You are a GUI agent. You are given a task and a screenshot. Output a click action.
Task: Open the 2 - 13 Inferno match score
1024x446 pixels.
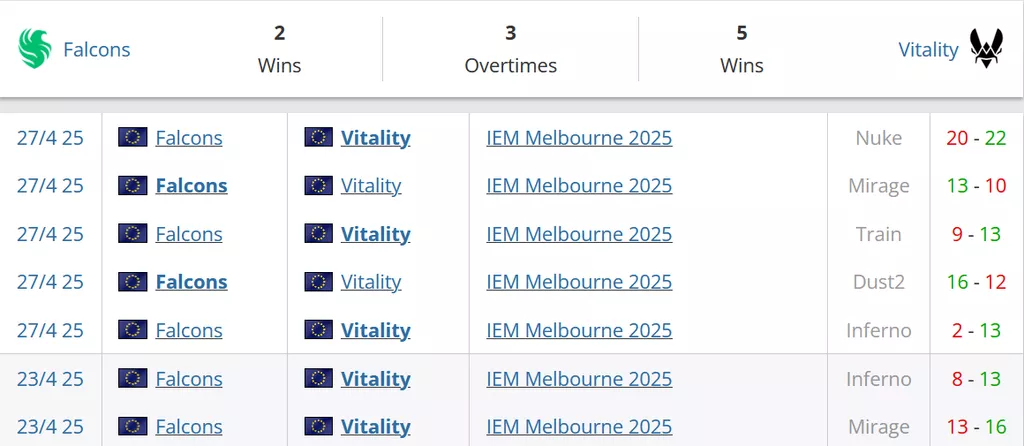976,330
